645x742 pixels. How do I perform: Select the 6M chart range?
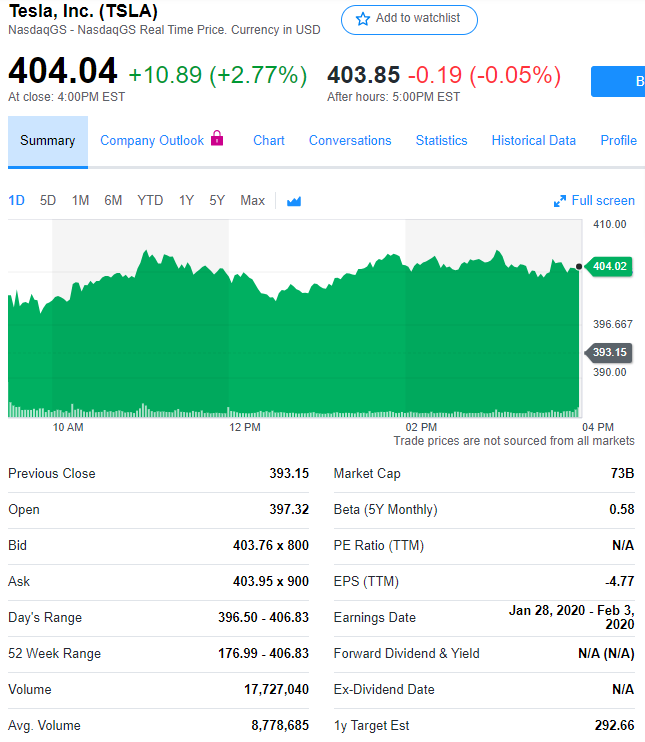(x=113, y=200)
